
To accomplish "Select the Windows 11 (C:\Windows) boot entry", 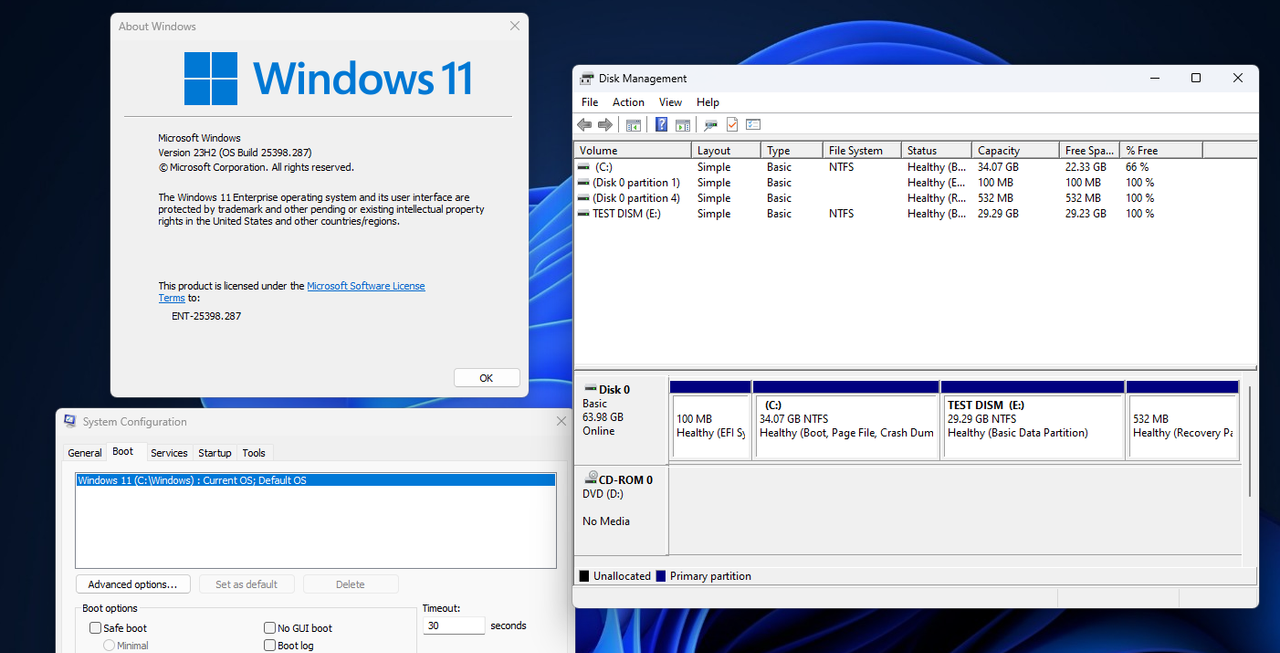I will pos(316,481).
